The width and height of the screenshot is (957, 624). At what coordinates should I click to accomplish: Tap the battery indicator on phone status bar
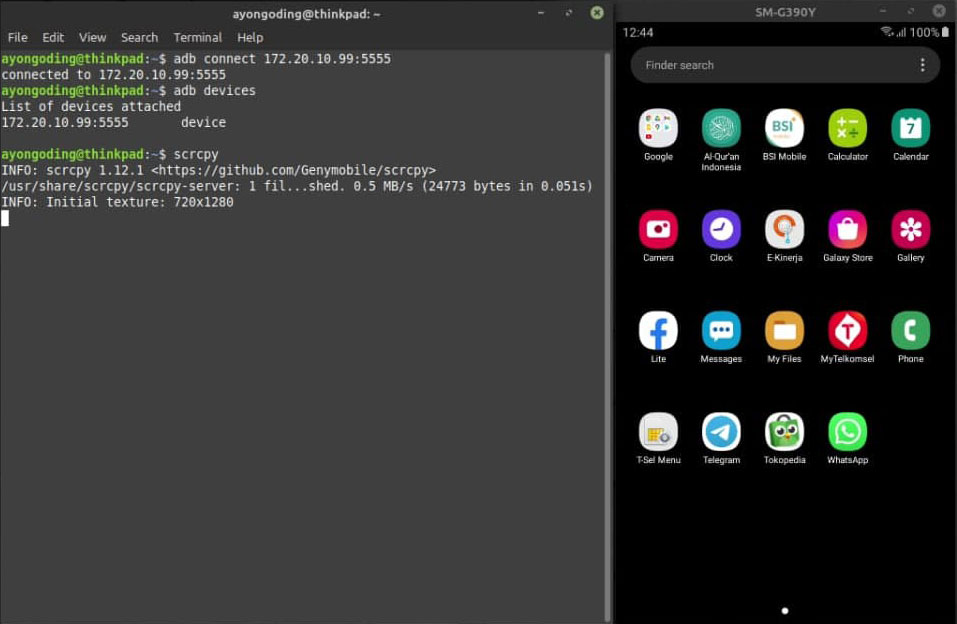[945, 32]
